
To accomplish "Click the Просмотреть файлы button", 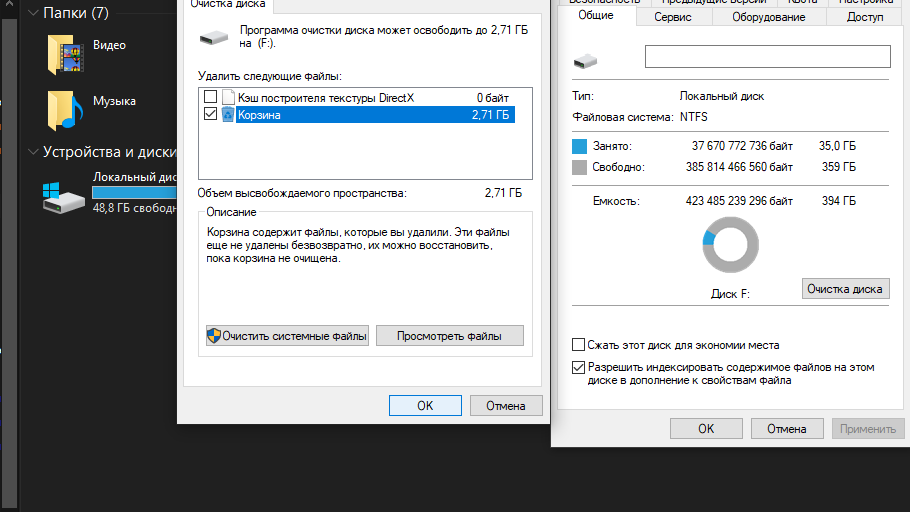I will [450, 336].
